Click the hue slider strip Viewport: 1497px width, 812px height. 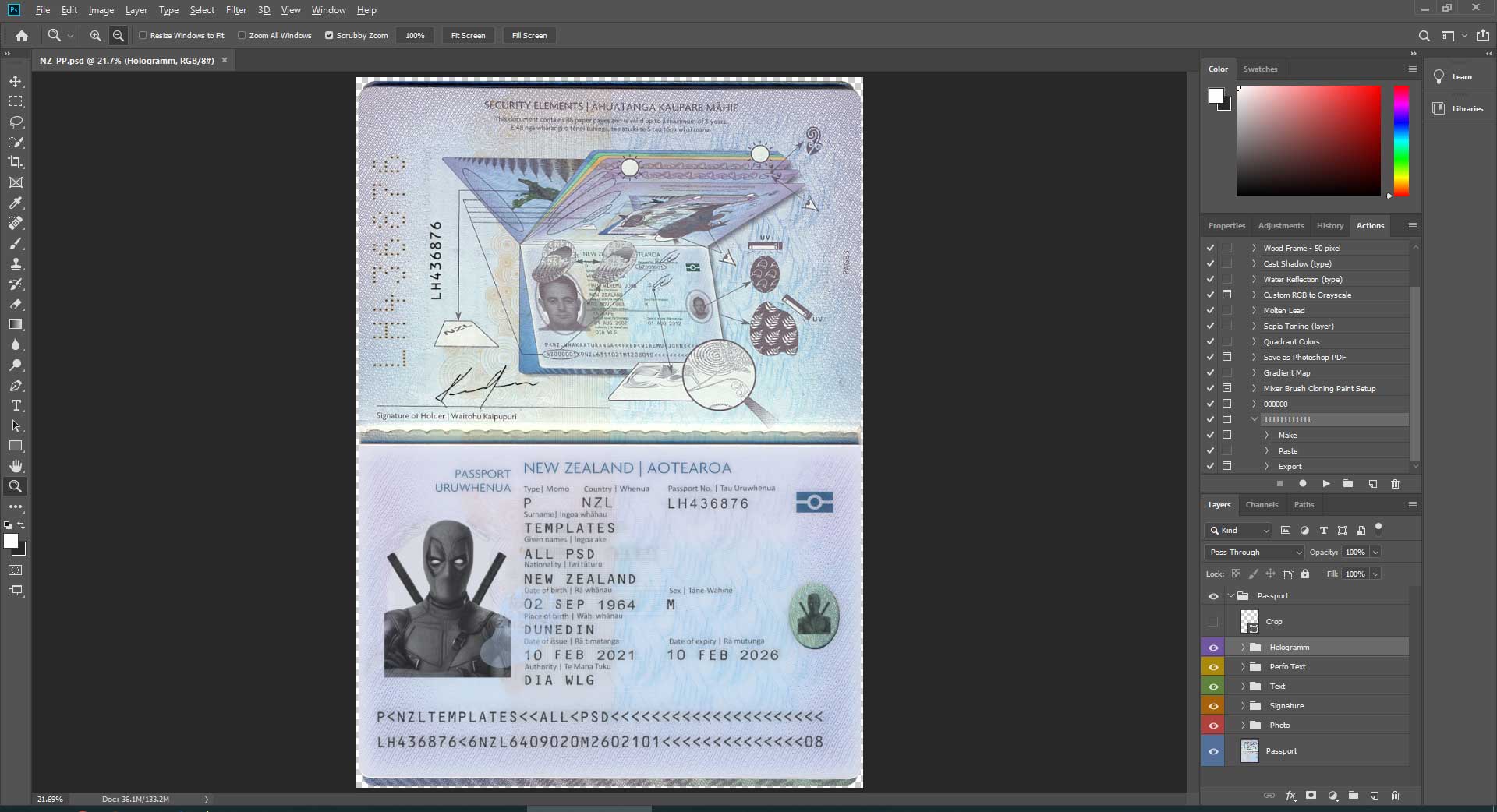1401,140
